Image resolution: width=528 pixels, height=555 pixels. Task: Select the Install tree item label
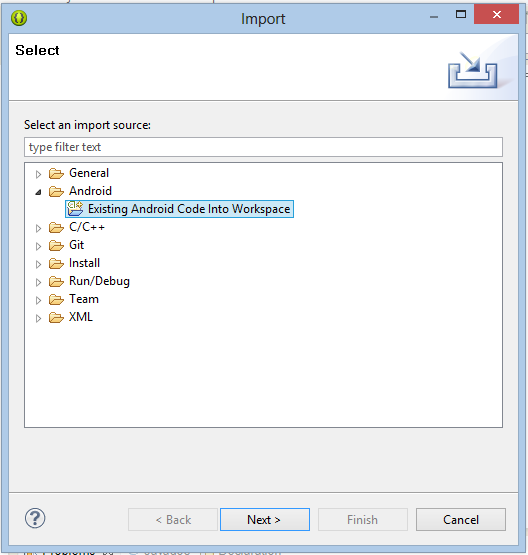(x=84, y=263)
